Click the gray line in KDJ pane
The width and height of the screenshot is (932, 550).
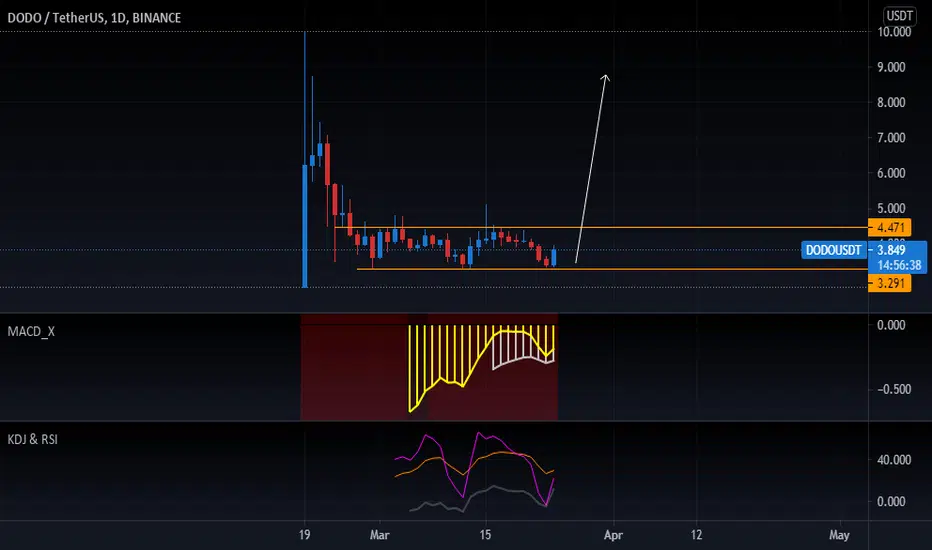tap(470, 498)
